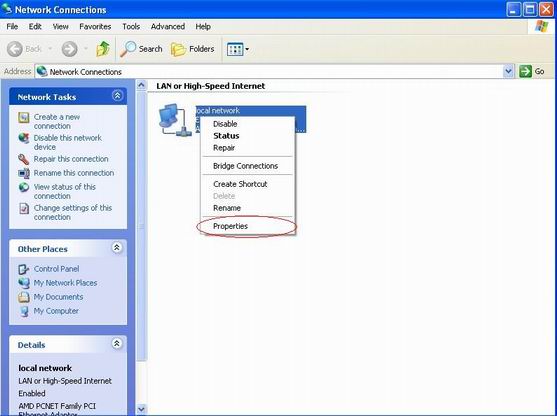The image size is (557, 416).
Task: Click the sidebar scrollbar up arrow
Action: click(x=141, y=85)
